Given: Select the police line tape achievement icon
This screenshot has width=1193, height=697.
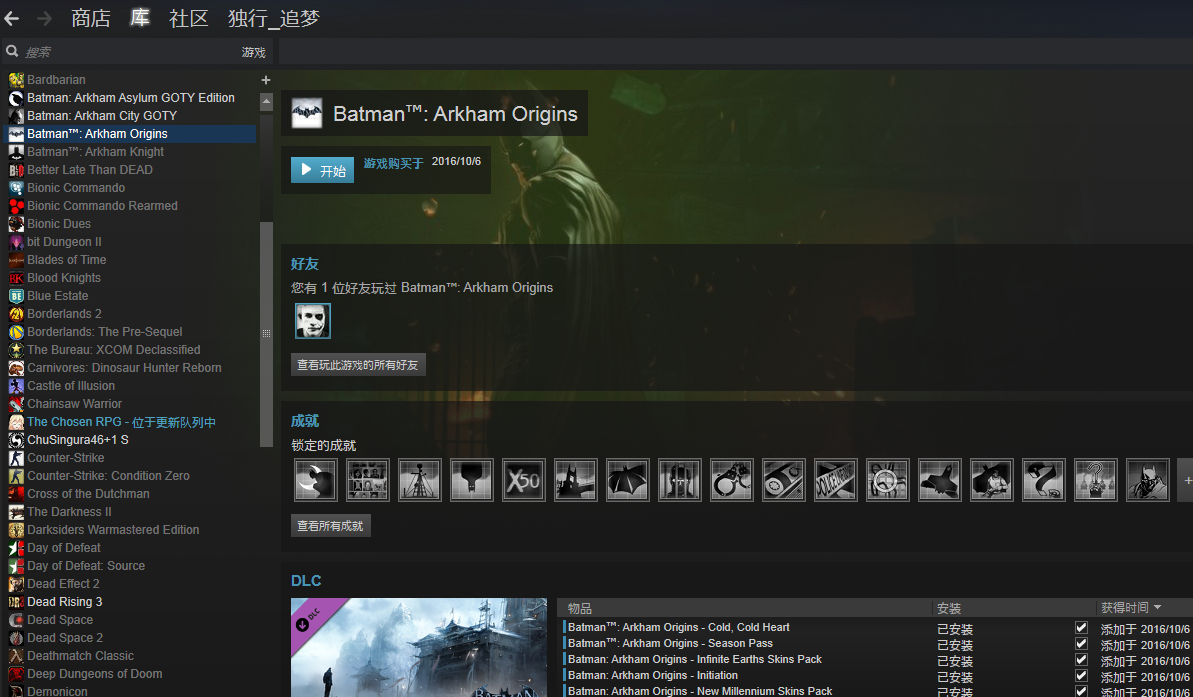Looking at the screenshot, I should (835, 480).
